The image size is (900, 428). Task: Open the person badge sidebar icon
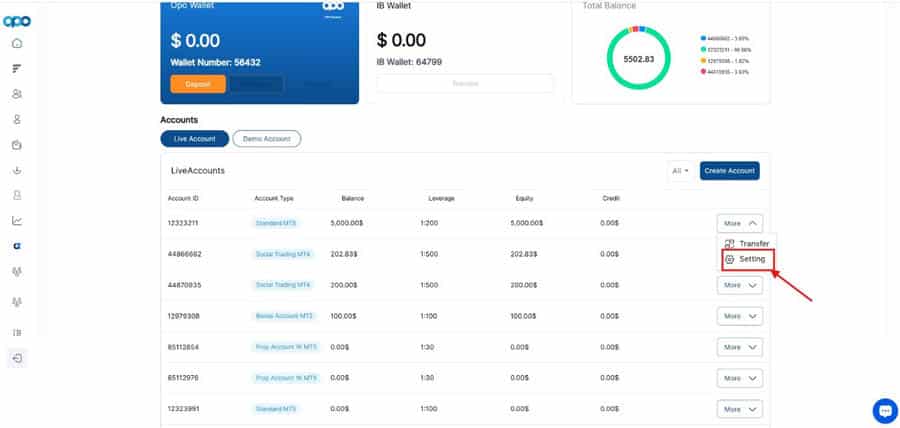[x=17, y=196]
